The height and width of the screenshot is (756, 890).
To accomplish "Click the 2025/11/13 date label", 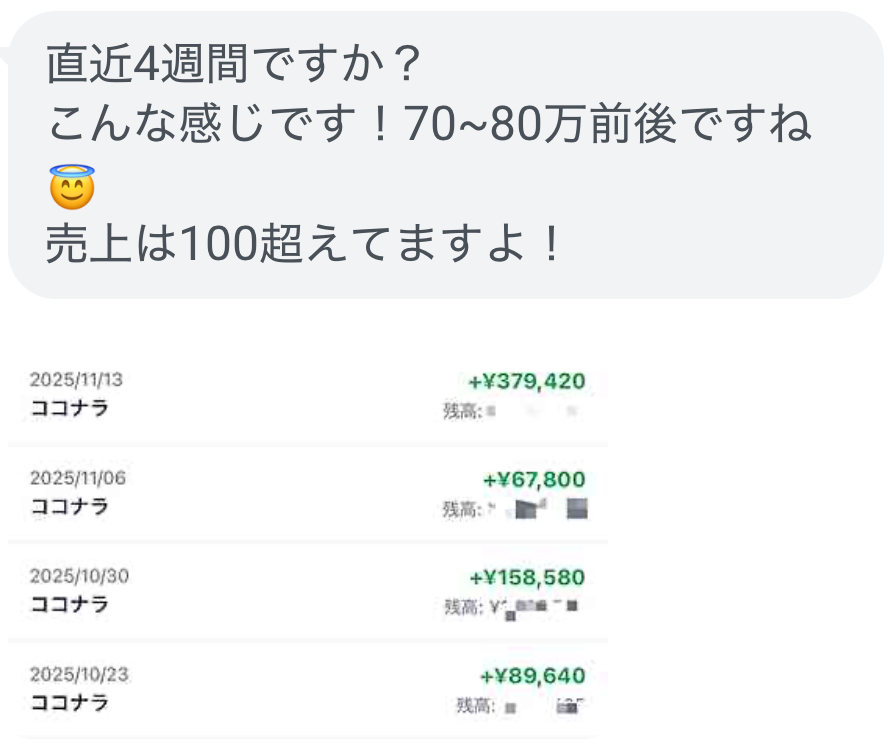I will (x=77, y=380).
